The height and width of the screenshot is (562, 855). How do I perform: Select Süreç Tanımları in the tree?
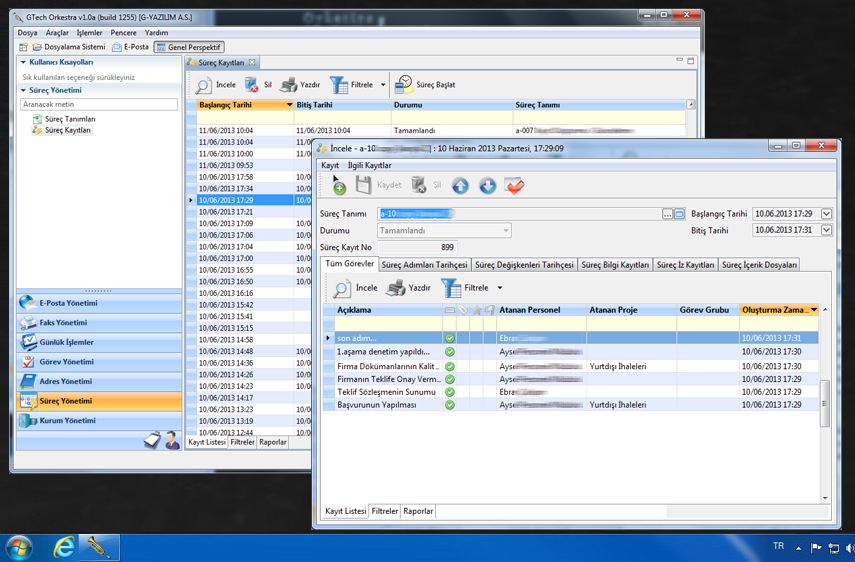point(70,119)
